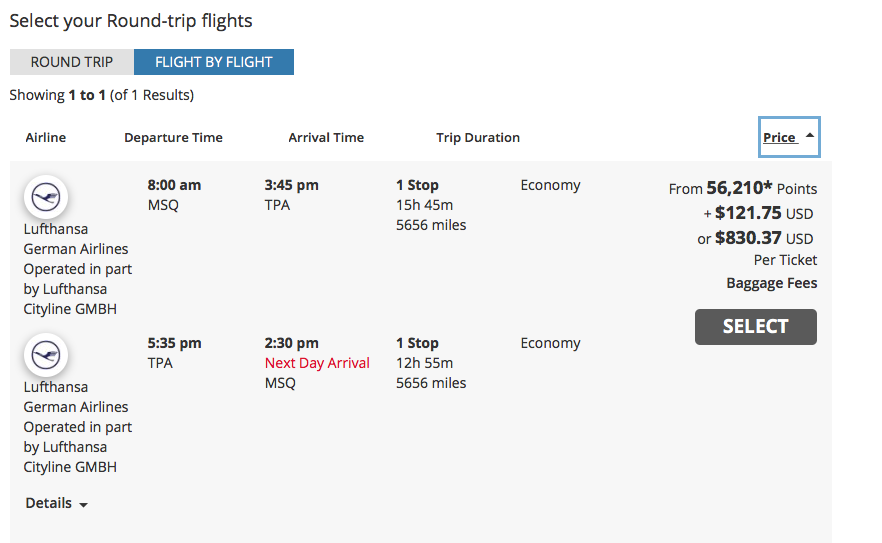Sort by Arrival Time header
The width and height of the screenshot is (882, 543).
pos(326,137)
